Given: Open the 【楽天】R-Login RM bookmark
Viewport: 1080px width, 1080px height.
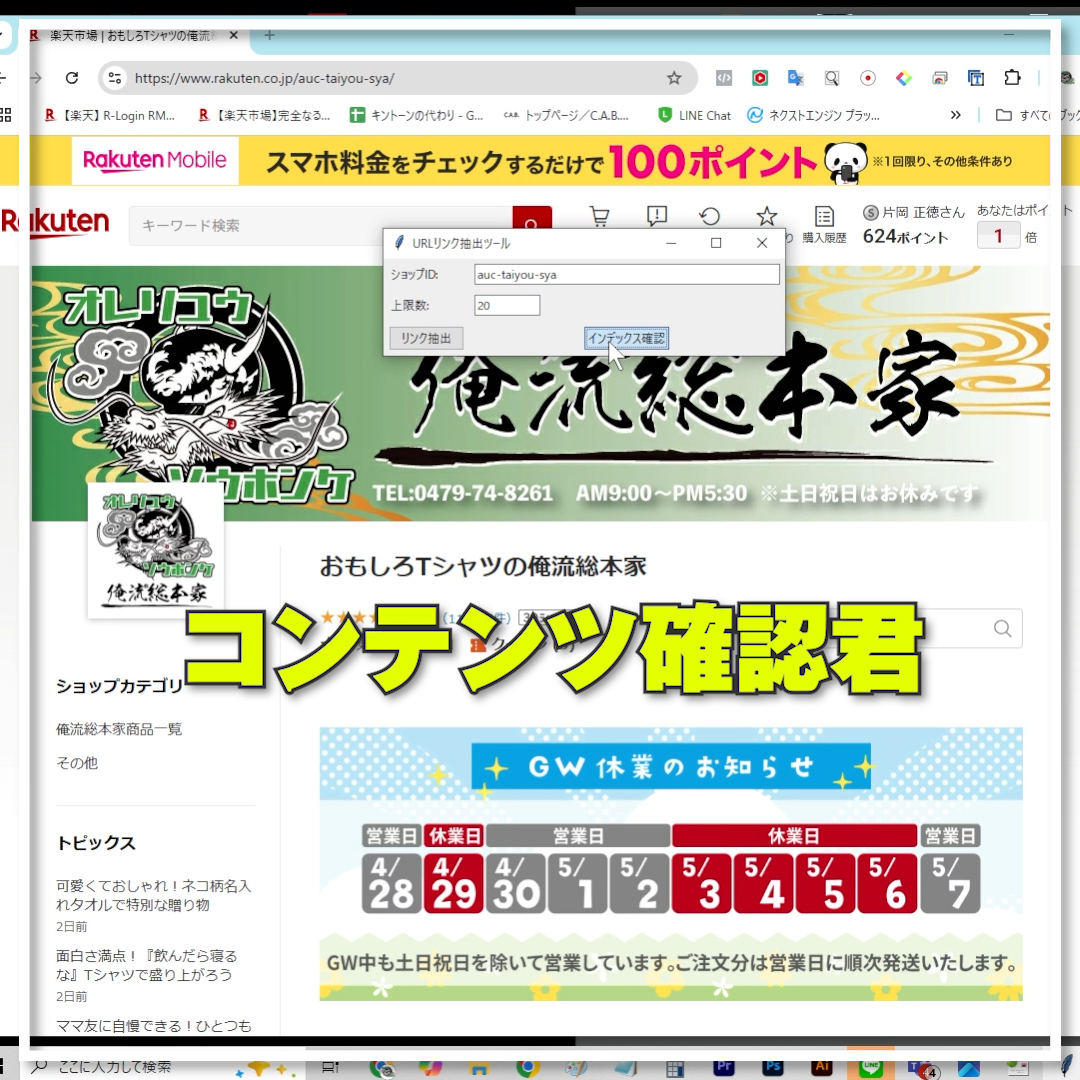Looking at the screenshot, I should pyautogui.click(x=110, y=115).
